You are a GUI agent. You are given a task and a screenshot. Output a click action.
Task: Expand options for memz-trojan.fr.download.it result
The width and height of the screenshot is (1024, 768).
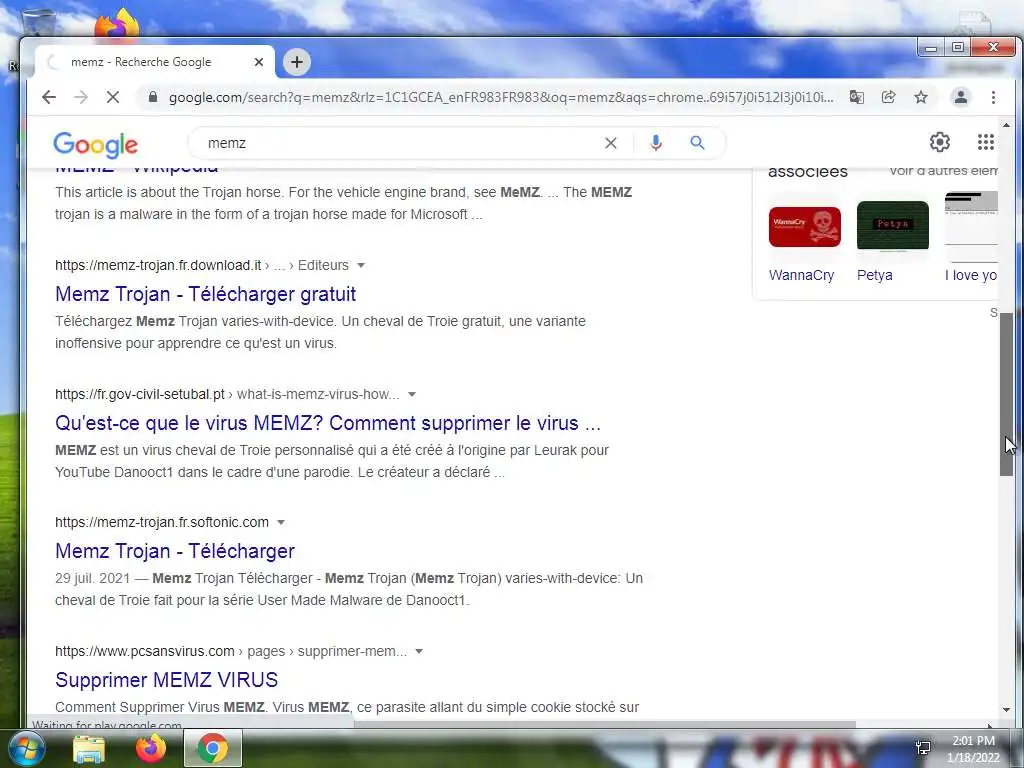point(360,265)
